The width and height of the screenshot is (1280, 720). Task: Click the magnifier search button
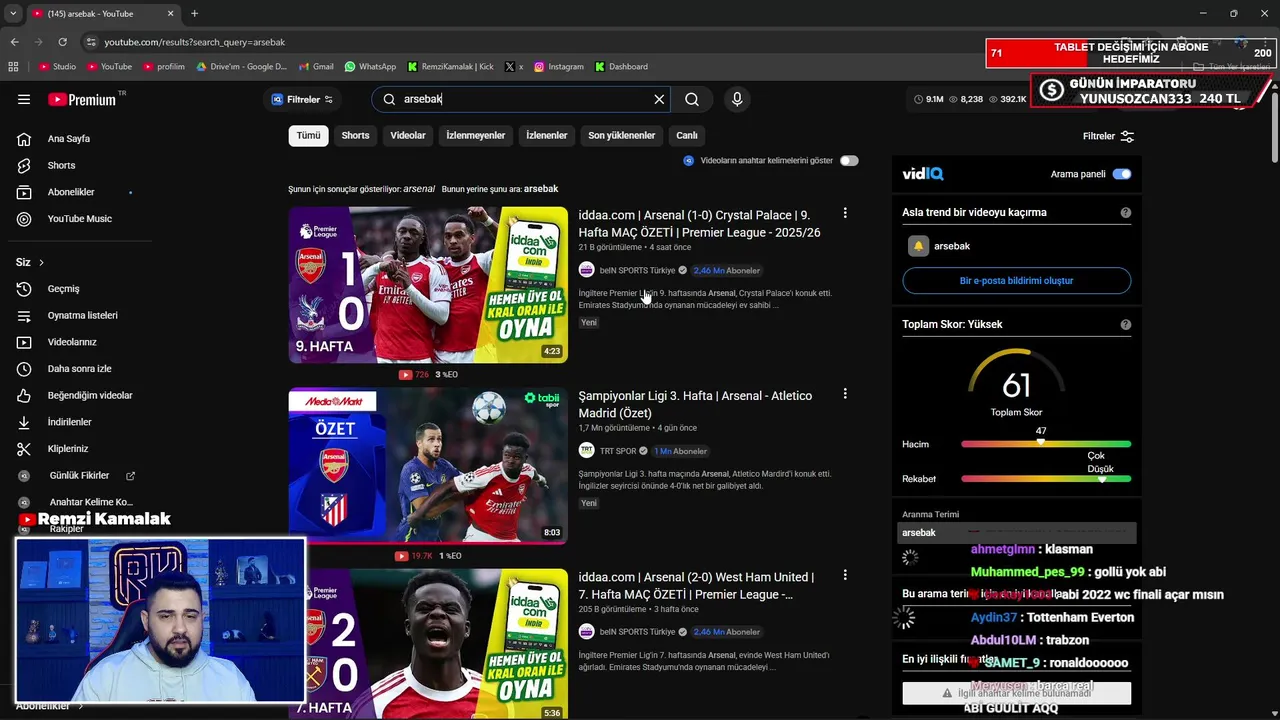(x=692, y=99)
